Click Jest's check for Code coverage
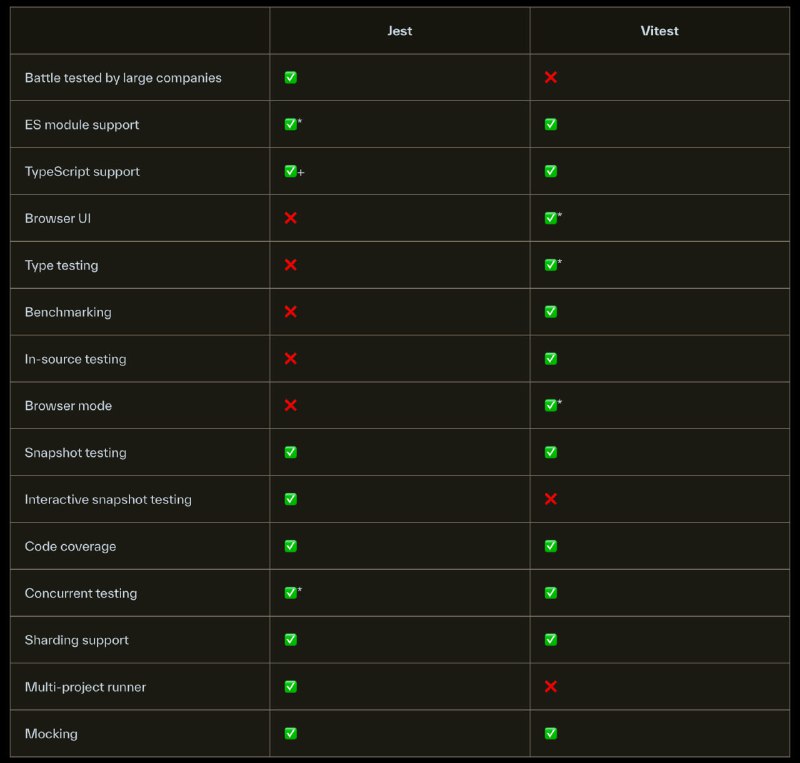Viewport: 800px width, 763px height. pos(290,546)
